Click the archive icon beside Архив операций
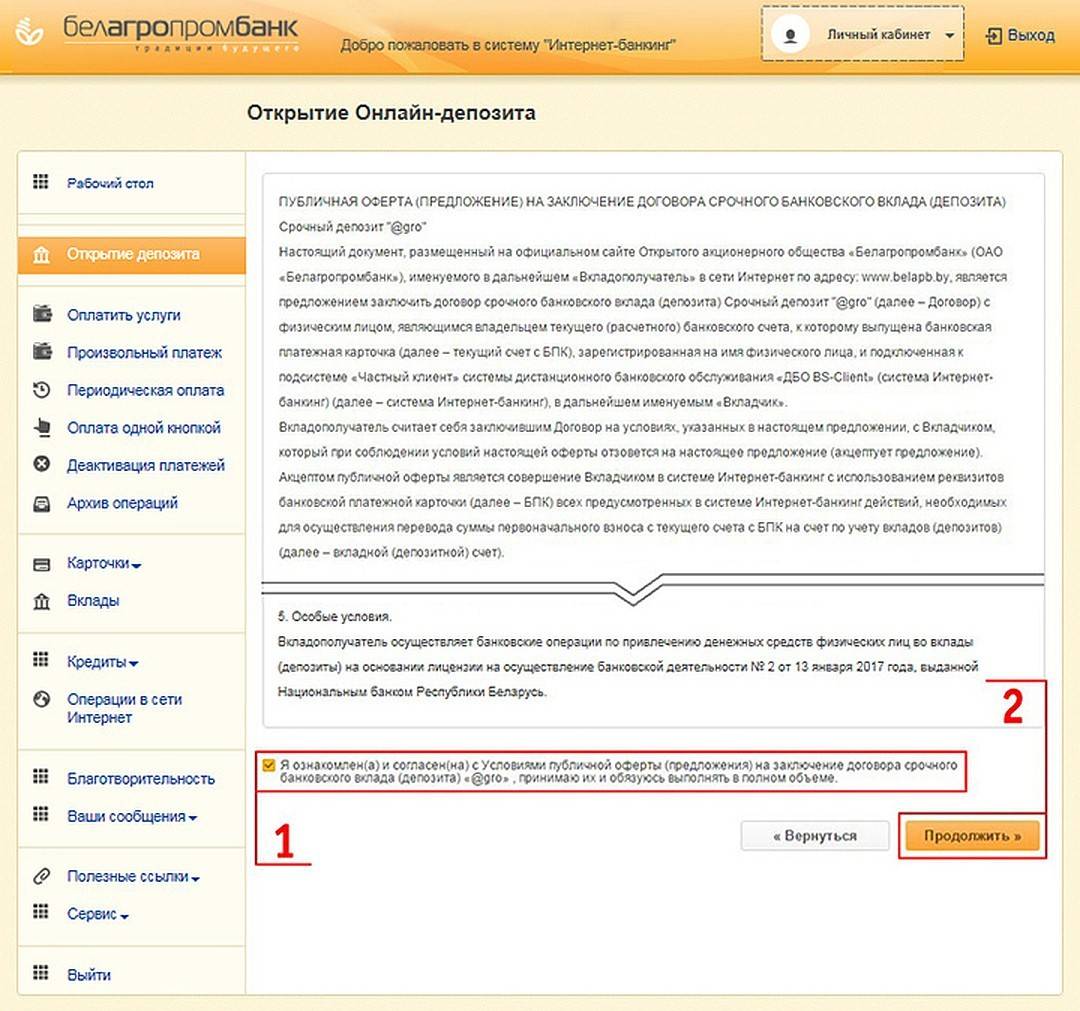Screen dimensions: 1080x1011 [x=41, y=503]
